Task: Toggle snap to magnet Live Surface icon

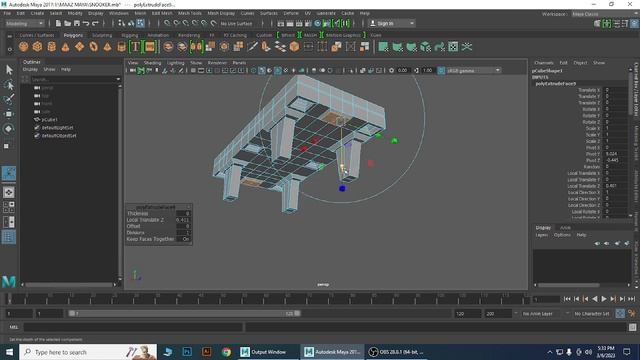Action: pos(213,24)
